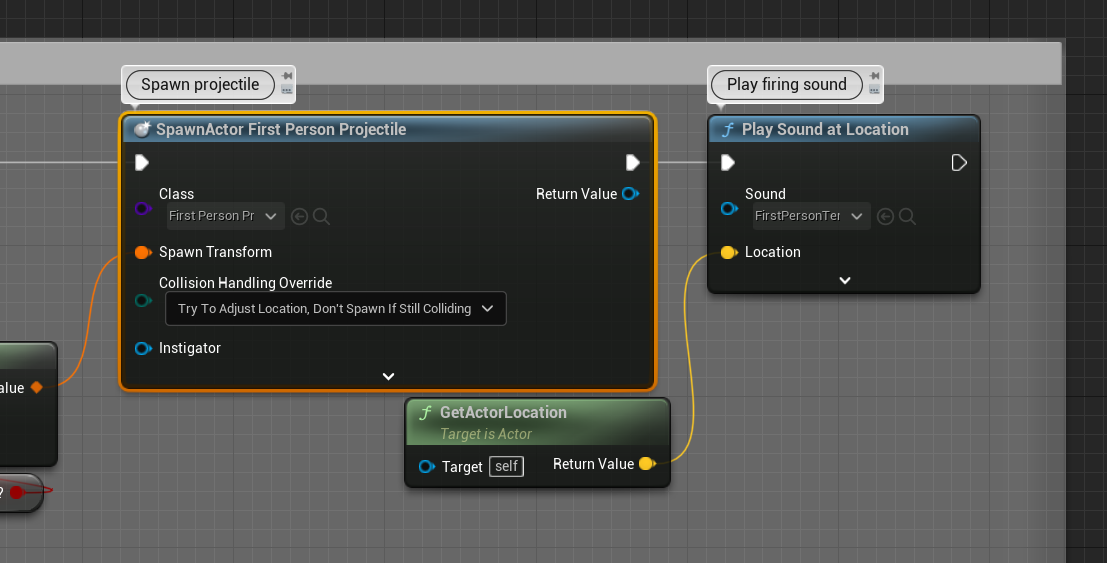
Task: Click the SpawnActor node bomb icon
Action: 142,129
